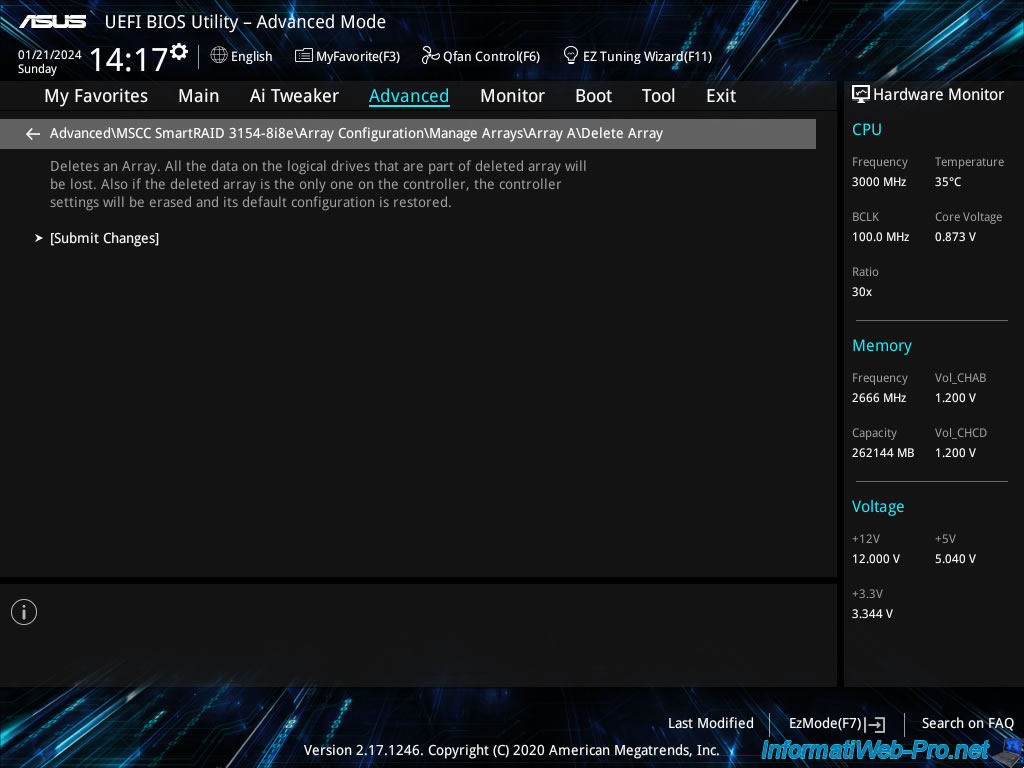Open MyFavorite(F3) list icon
Screen dimensions: 1024x768
(x=304, y=56)
